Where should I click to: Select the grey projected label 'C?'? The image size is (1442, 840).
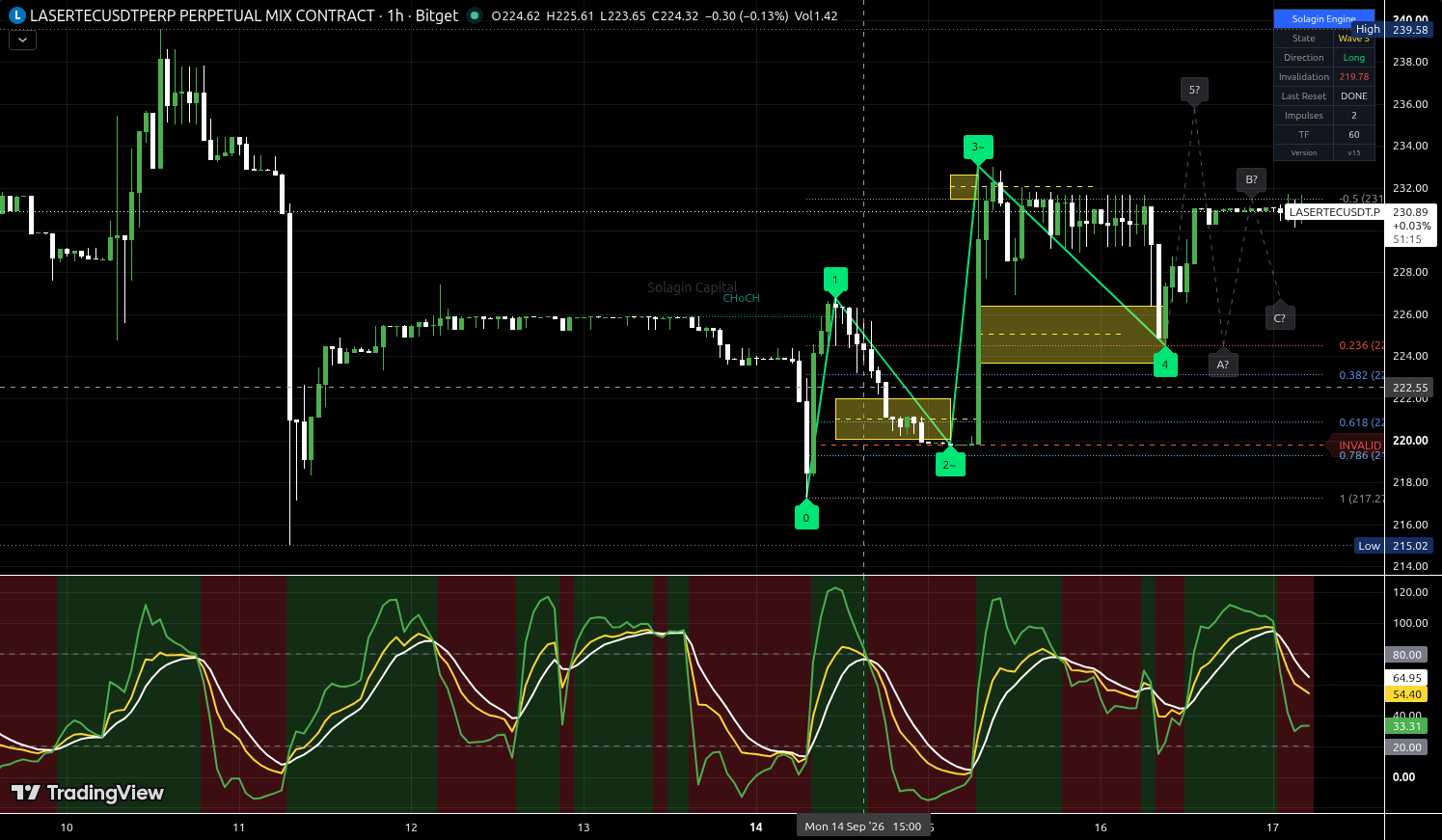(1279, 316)
